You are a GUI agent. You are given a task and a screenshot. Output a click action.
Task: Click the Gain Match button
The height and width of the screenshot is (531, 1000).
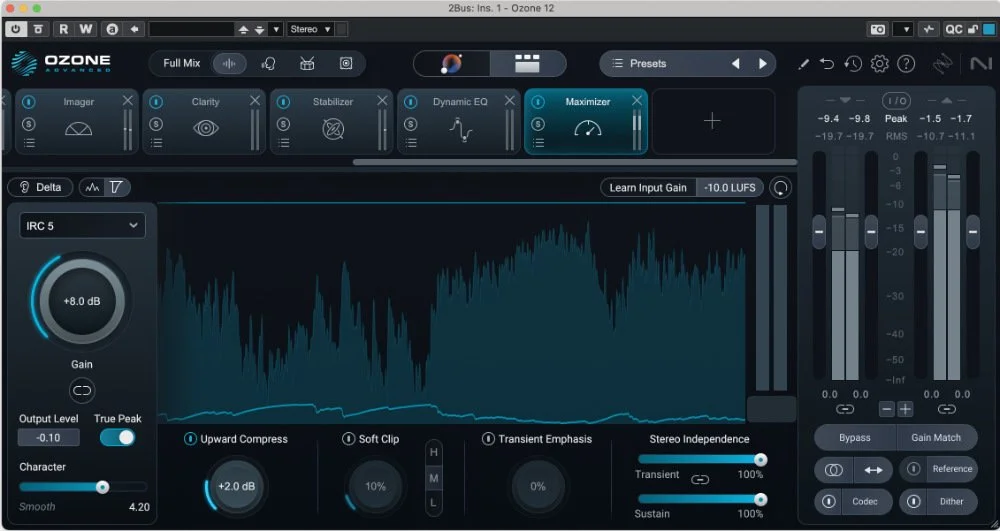point(936,438)
